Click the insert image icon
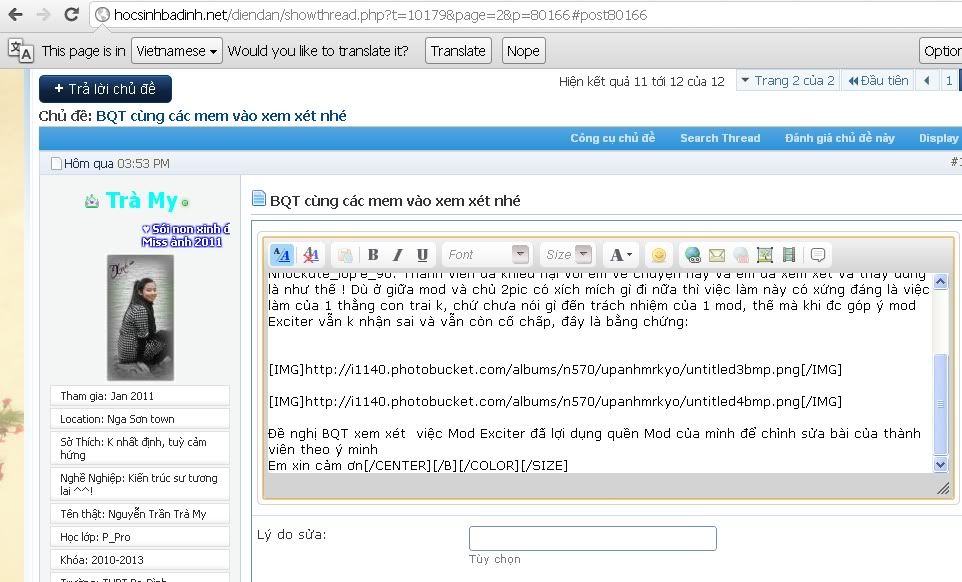This screenshot has width=962, height=582. [x=765, y=255]
